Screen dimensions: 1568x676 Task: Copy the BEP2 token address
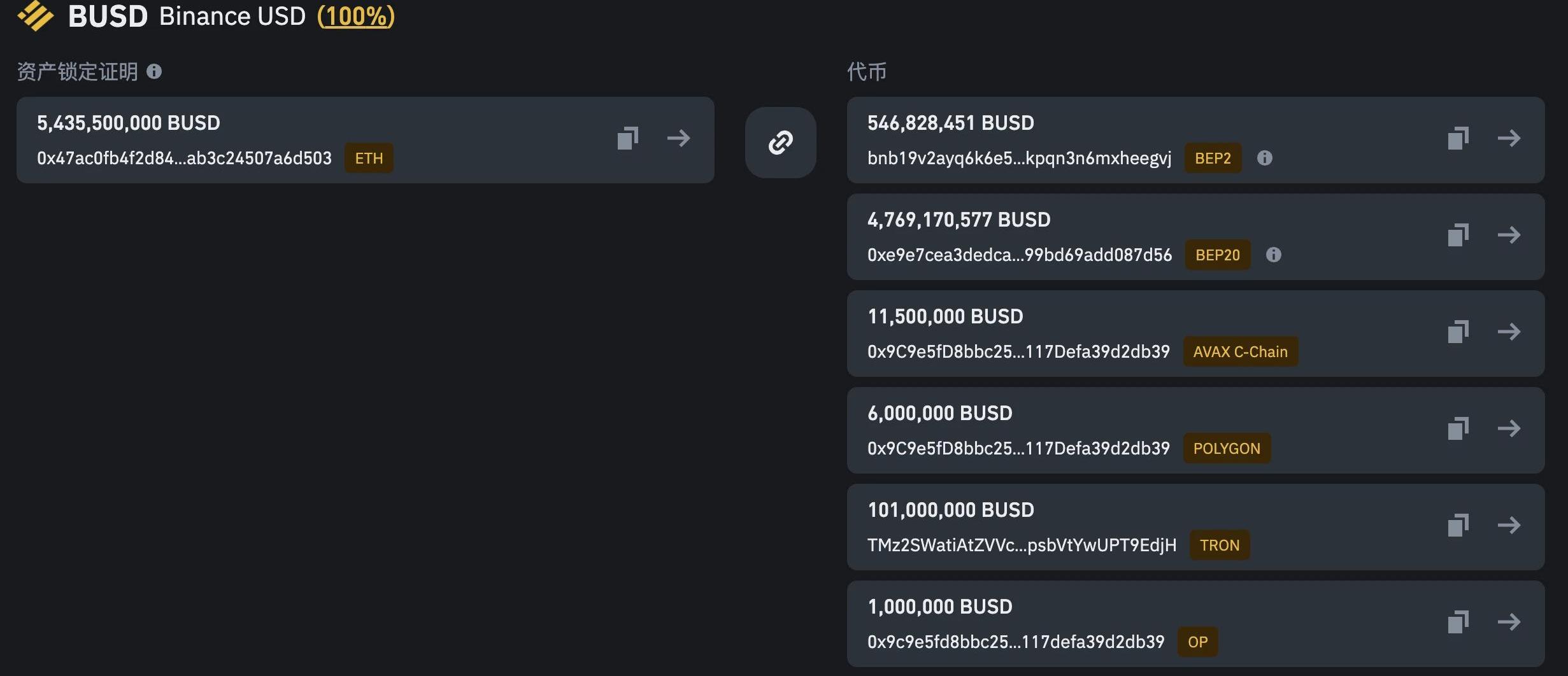[x=1458, y=138]
